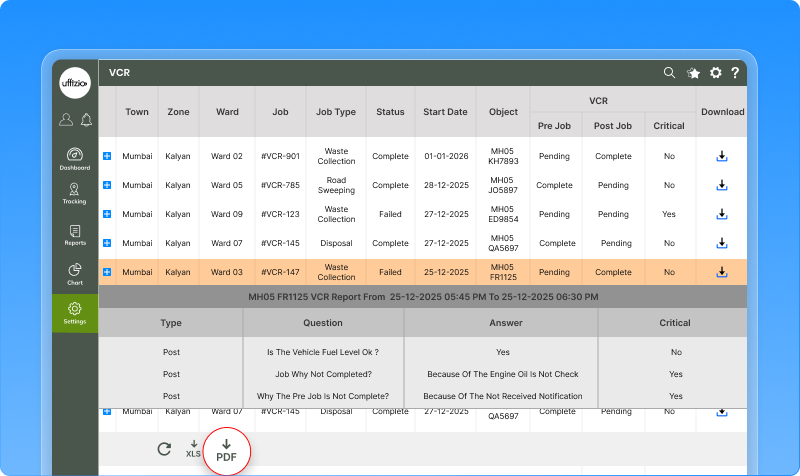
Task: Open the notifications bell in sidebar
Action: coord(86,120)
